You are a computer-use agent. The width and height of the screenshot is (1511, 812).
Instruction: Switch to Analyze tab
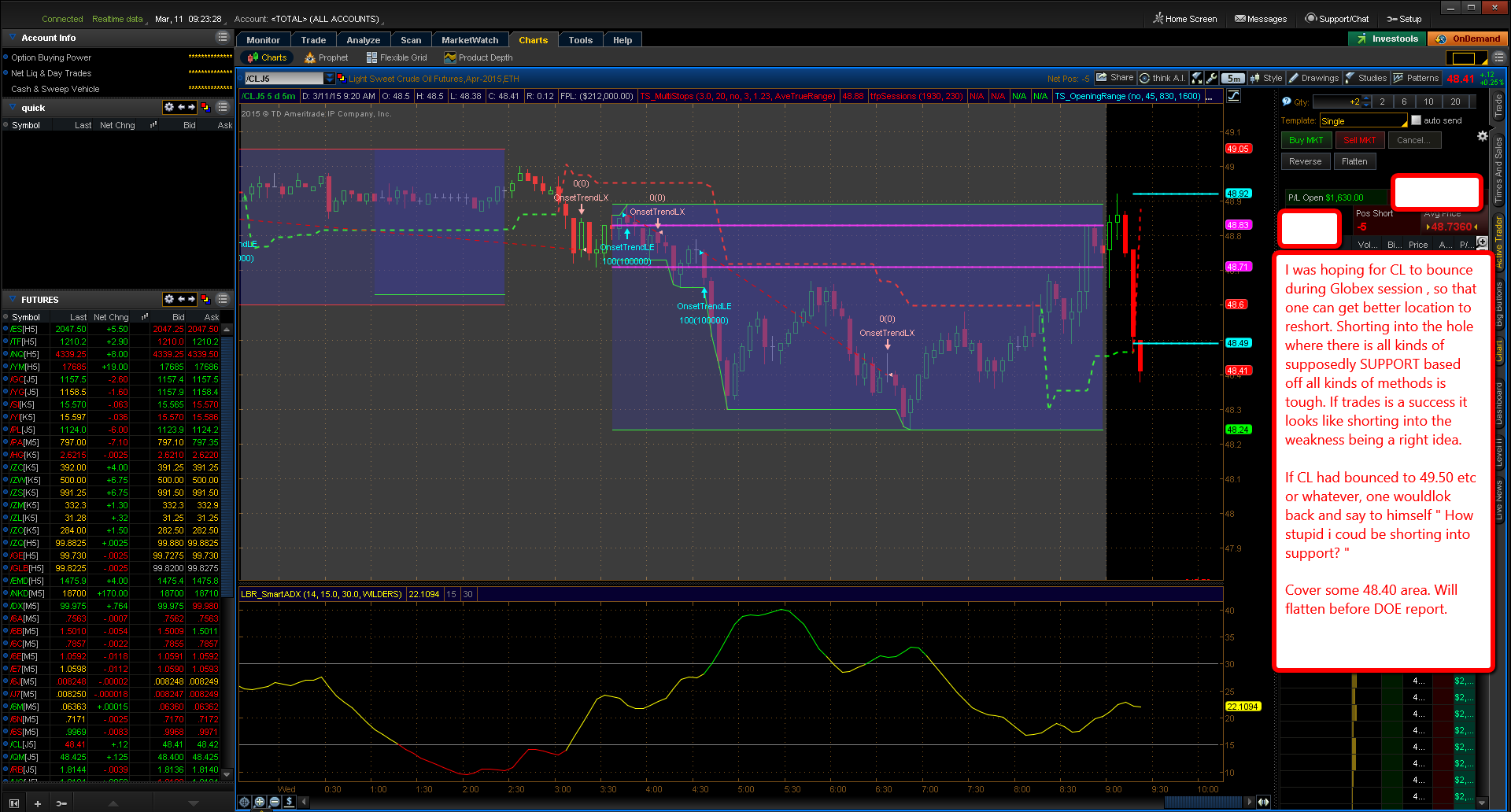[364, 40]
